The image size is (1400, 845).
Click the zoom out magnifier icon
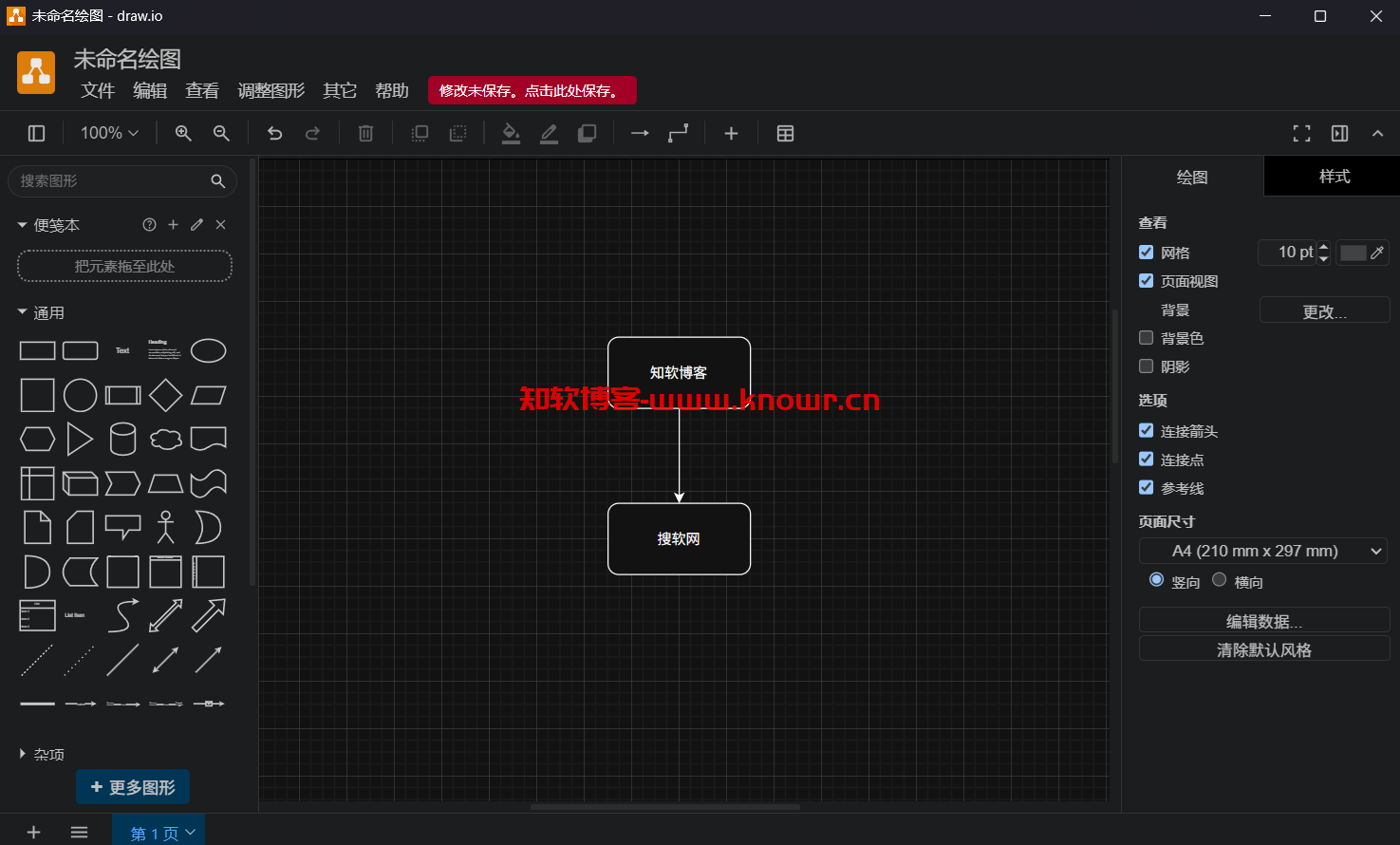click(221, 134)
